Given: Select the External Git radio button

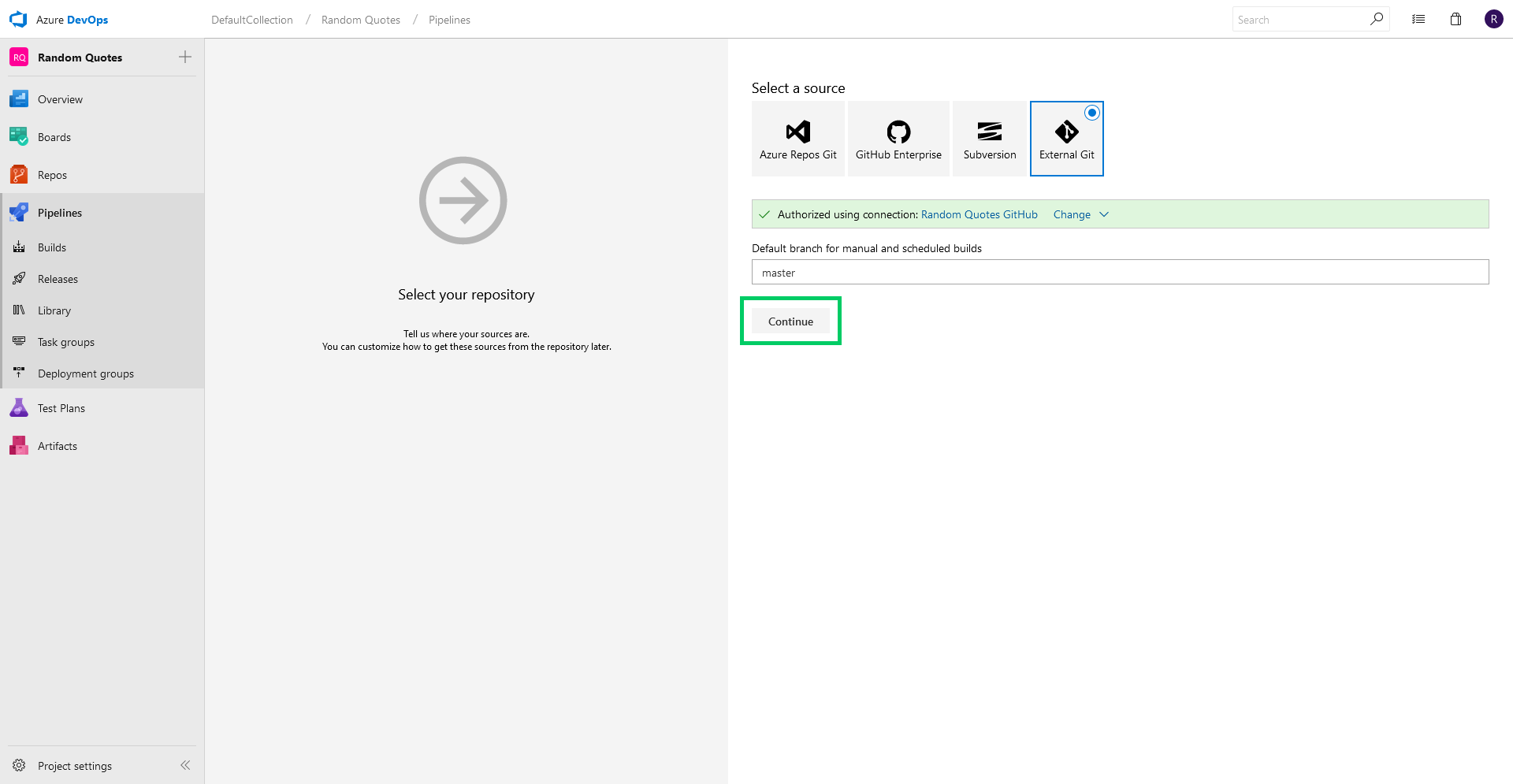Looking at the screenshot, I should click(1092, 113).
